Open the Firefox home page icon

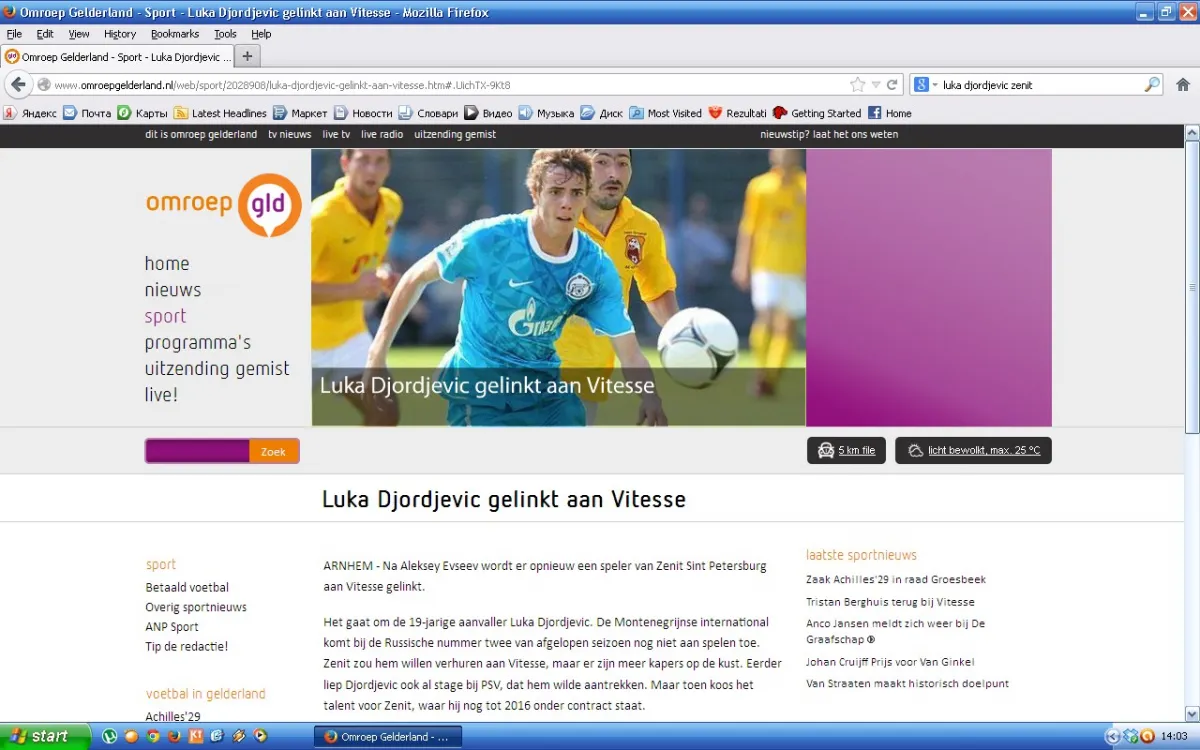1182,85
